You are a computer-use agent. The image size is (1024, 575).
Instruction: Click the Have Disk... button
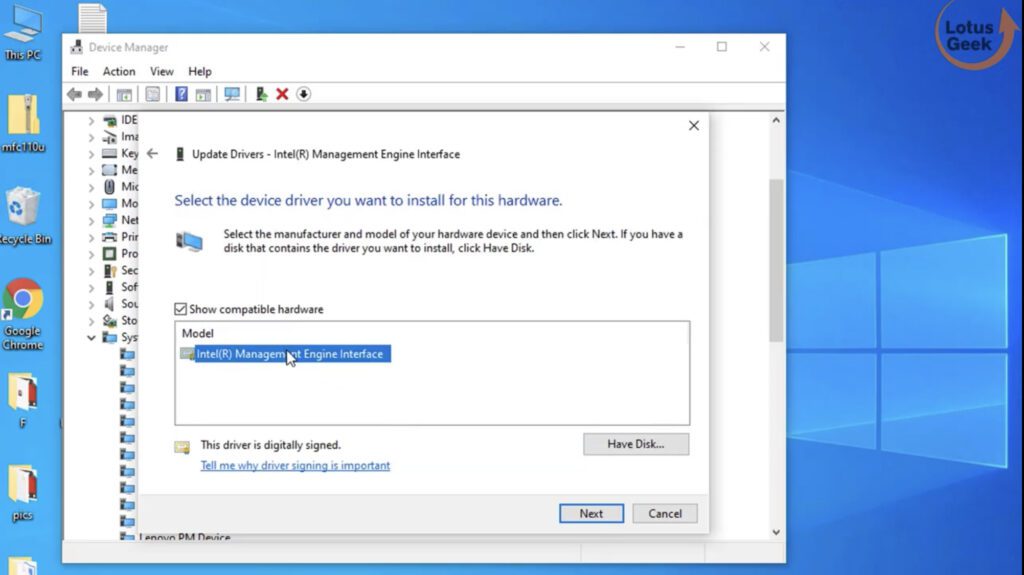(x=636, y=444)
